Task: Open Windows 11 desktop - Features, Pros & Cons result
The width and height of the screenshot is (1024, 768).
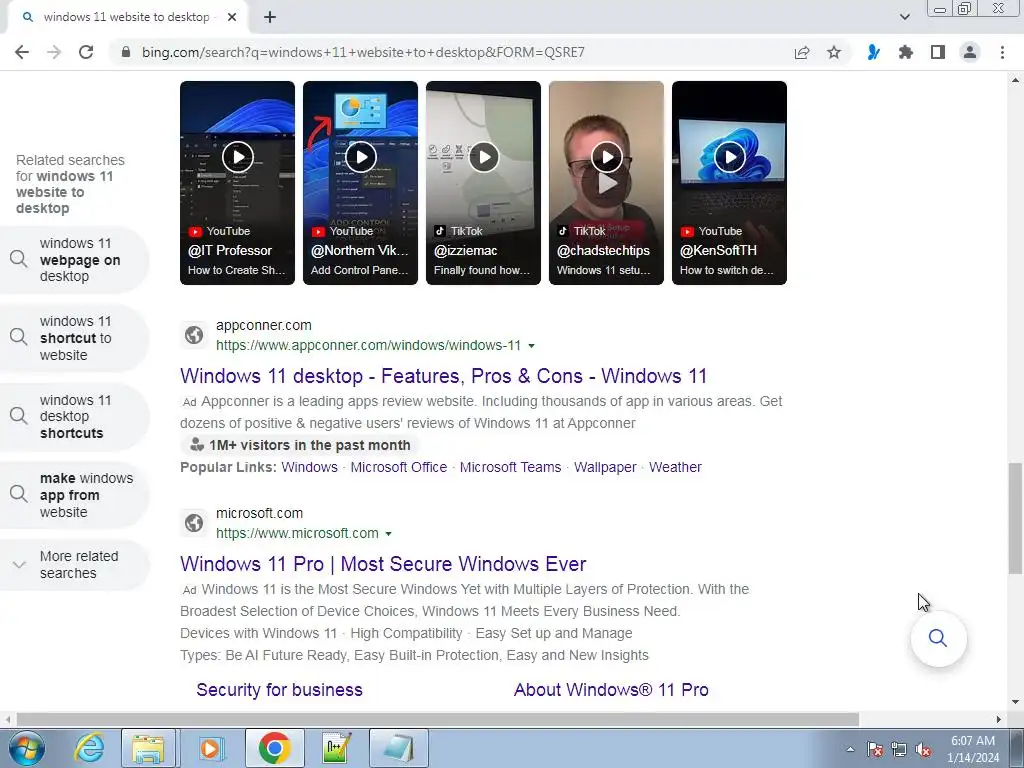Action: click(443, 376)
